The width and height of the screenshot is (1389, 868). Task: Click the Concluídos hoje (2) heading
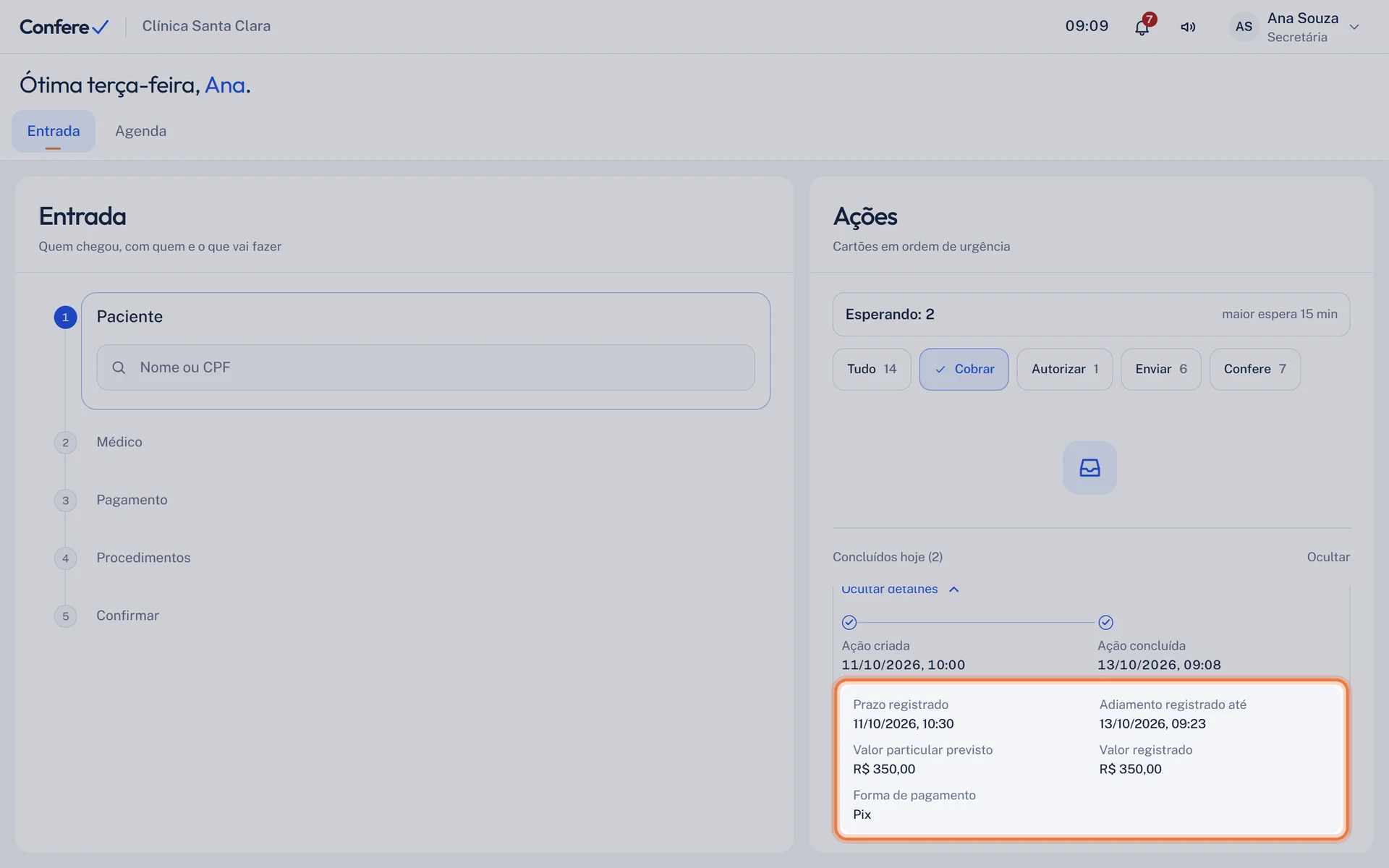(x=888, y=557)
